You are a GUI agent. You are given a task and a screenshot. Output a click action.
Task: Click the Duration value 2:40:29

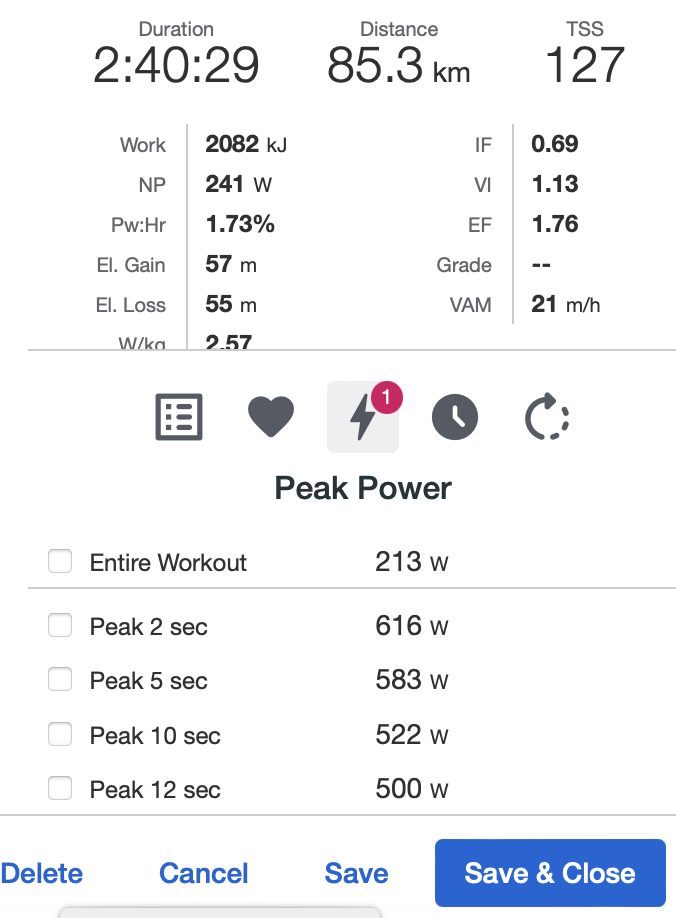176,65
